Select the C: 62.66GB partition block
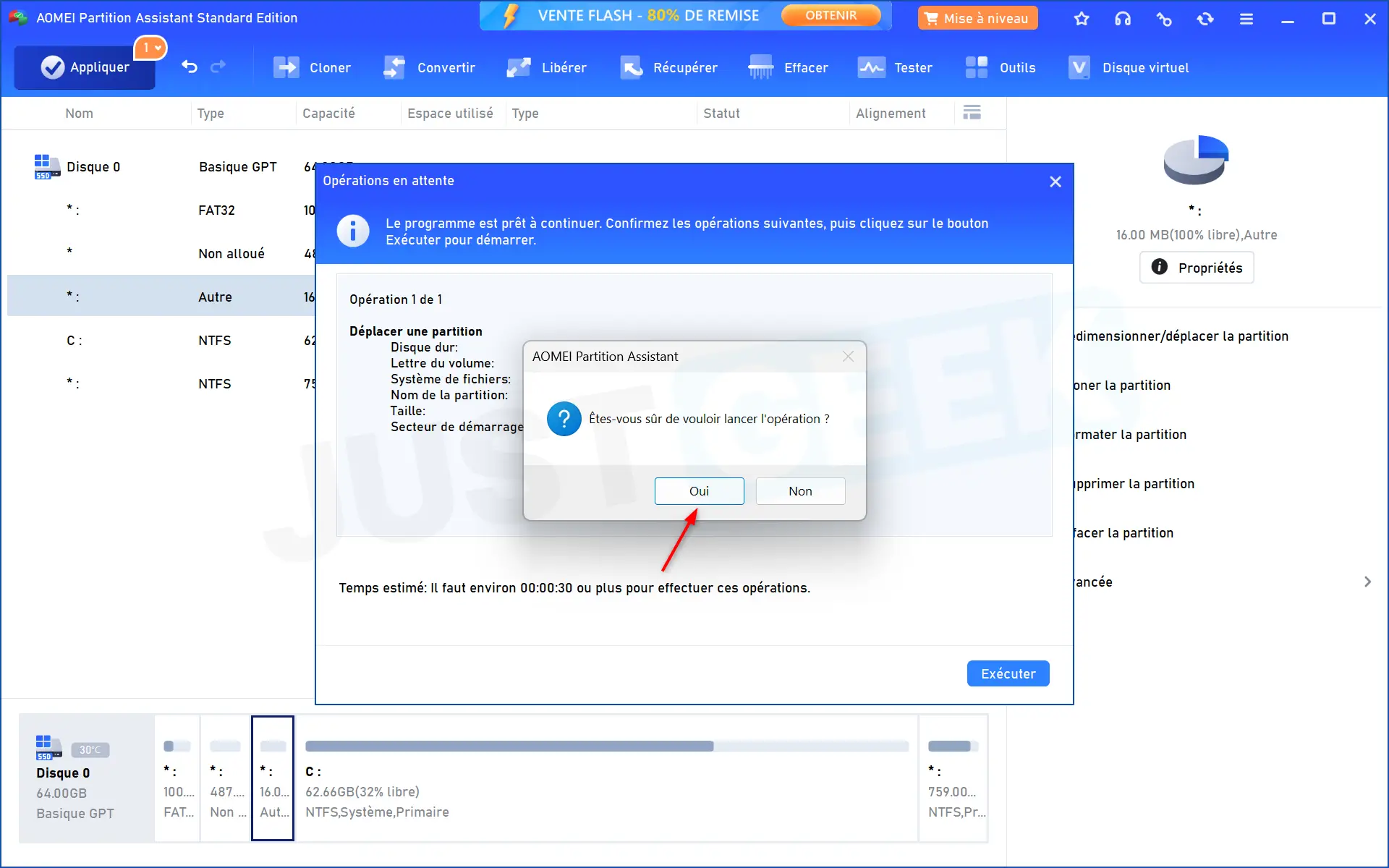This screenshot has width=1389, height=868. [x=607, y=778]
